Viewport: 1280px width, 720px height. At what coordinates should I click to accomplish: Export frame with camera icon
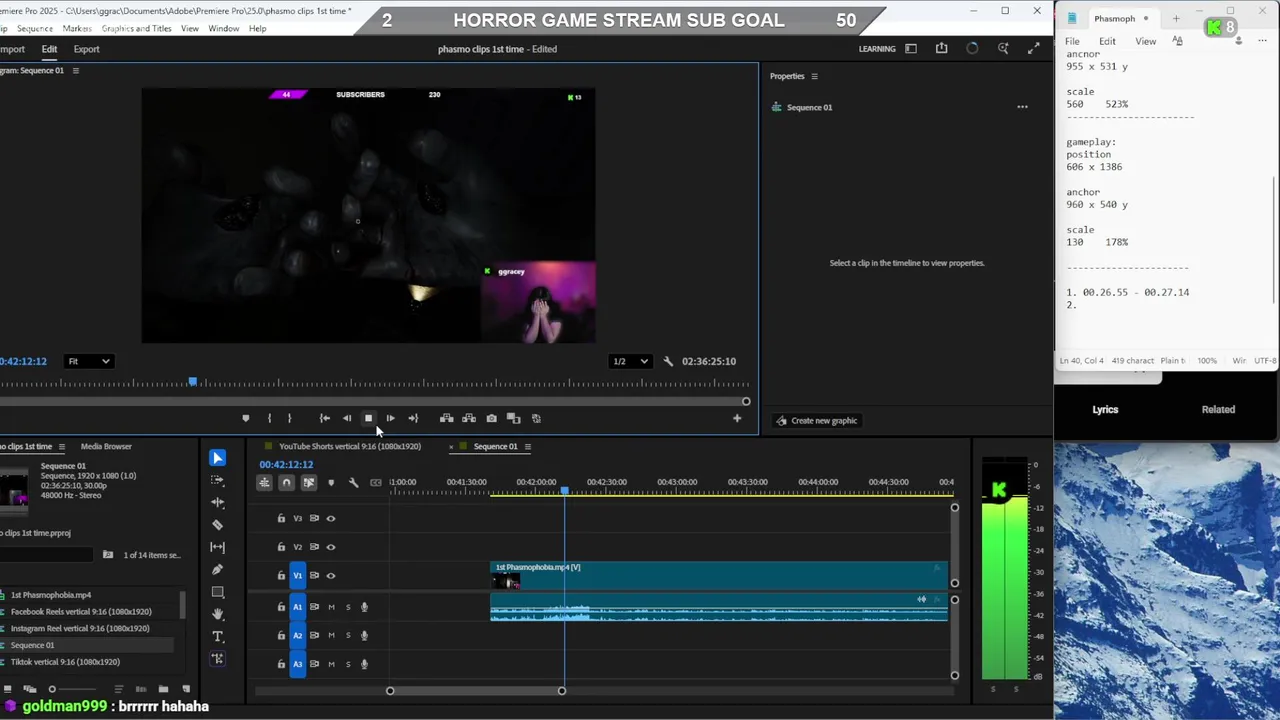(491, 418)
